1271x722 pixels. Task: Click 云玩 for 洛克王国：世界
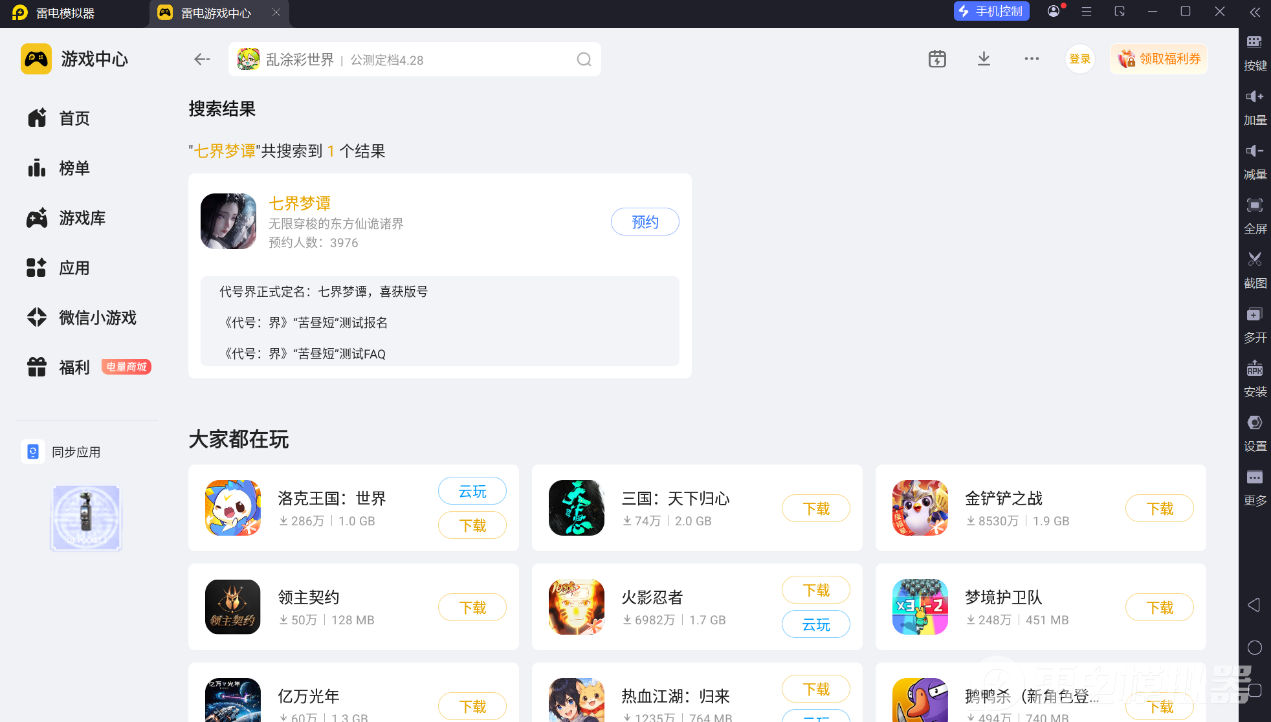tap(472, 491)
